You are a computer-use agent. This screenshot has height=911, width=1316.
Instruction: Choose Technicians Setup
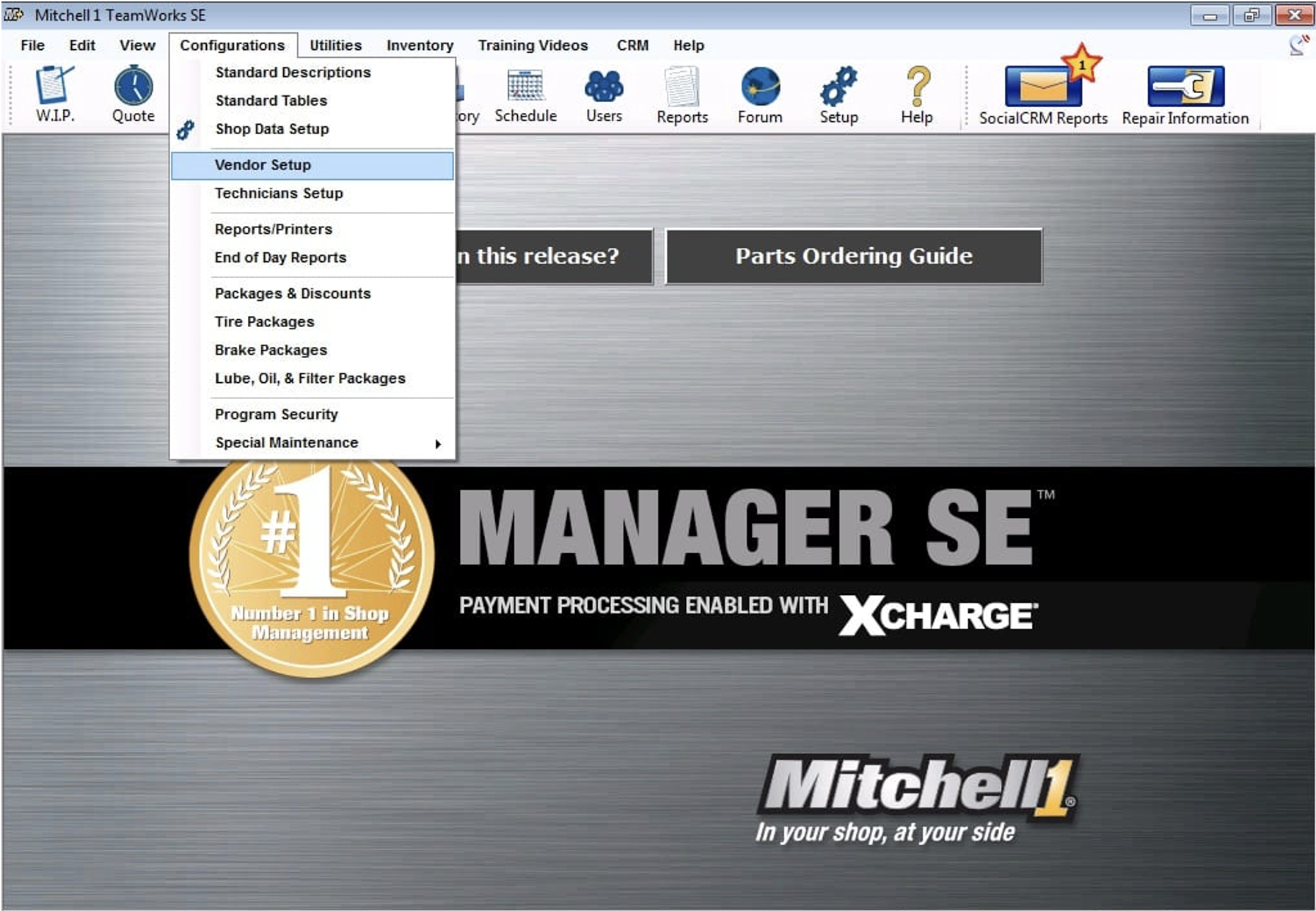click(x=312, y=194)
